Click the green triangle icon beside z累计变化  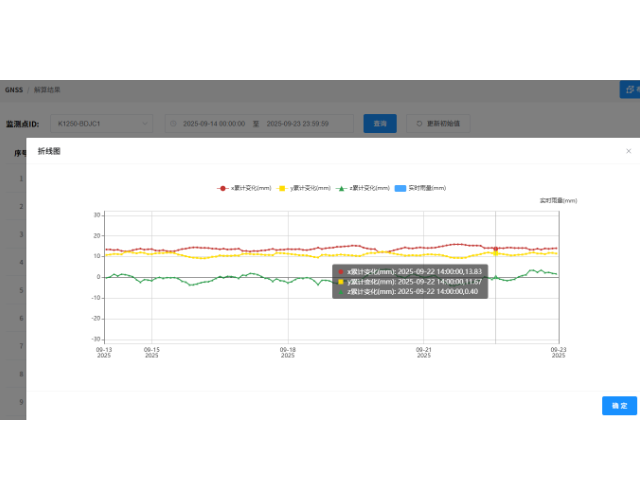click(342, 188)
